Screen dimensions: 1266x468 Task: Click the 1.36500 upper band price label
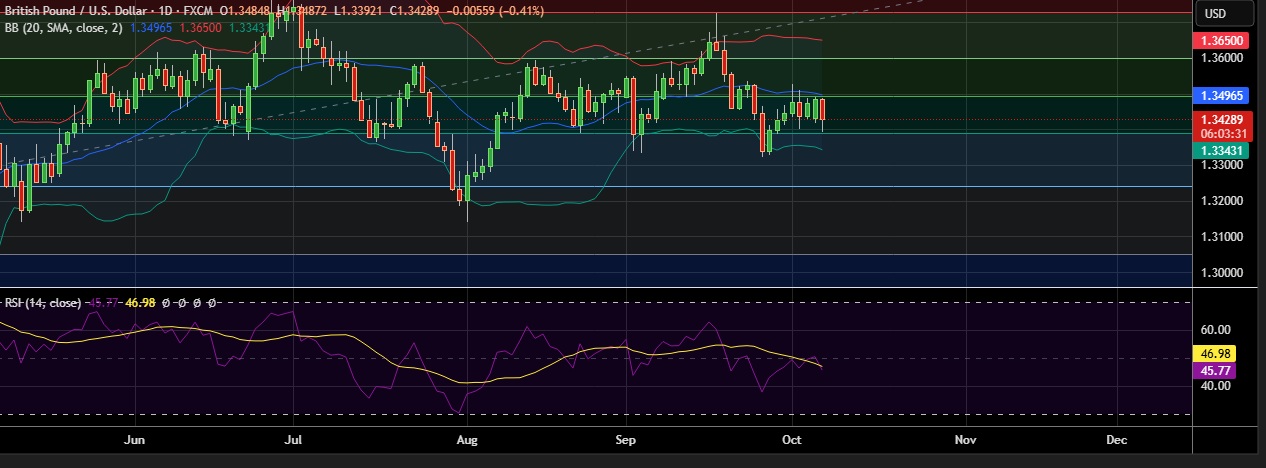tap(1221, 41)
